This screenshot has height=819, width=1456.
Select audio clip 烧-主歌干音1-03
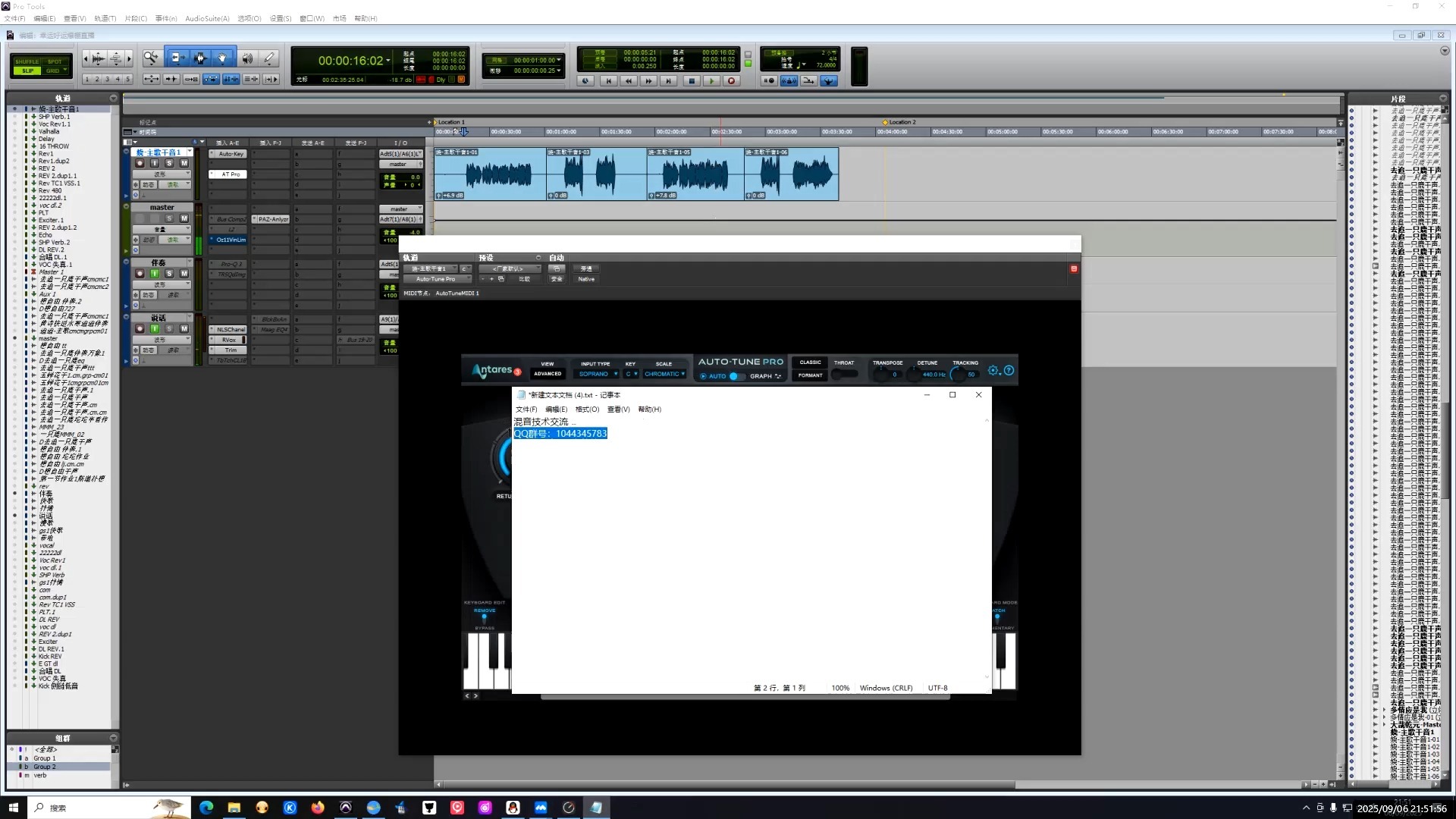596,174
